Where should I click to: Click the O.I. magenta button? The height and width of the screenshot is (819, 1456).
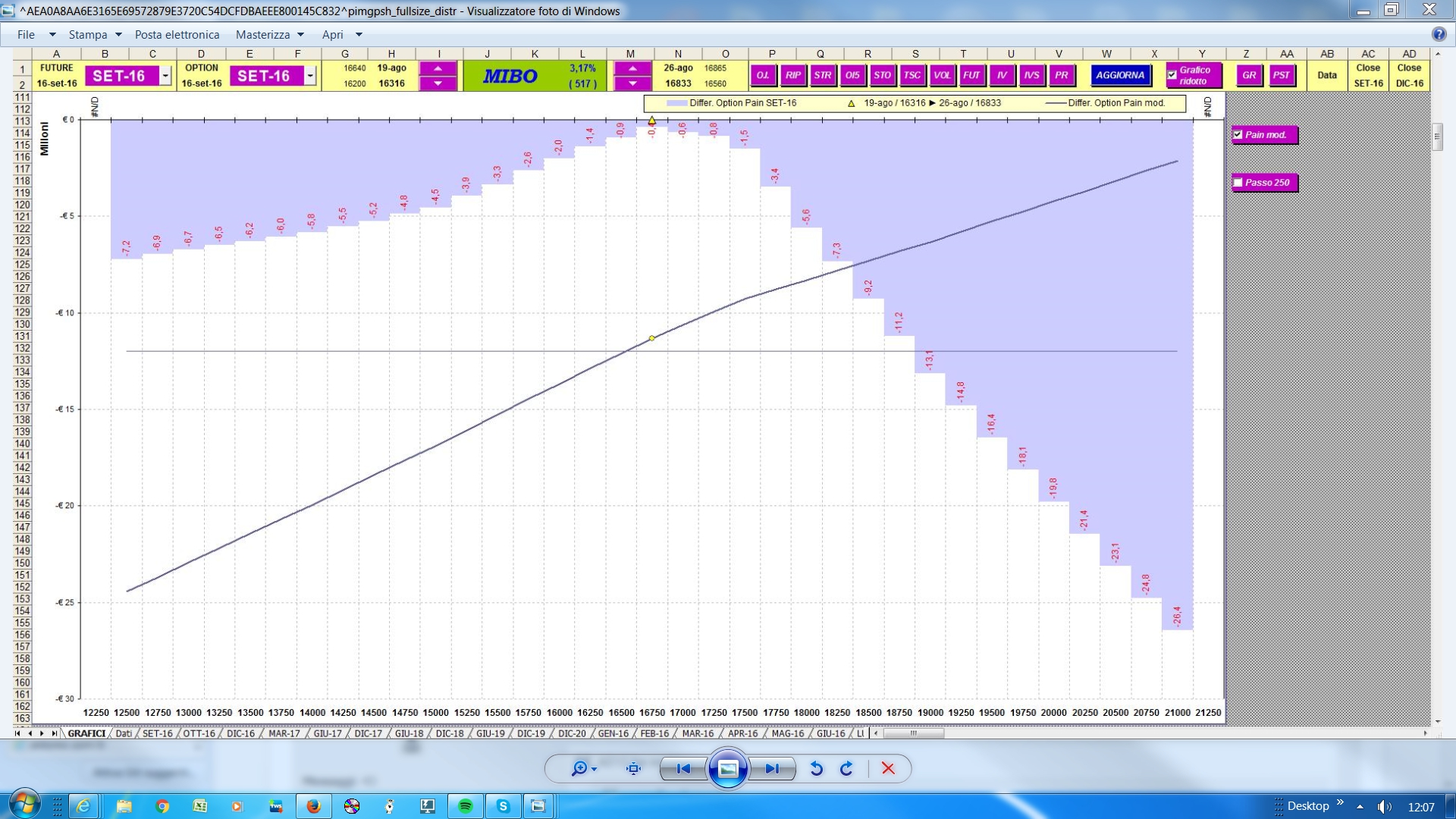[763, 75]
